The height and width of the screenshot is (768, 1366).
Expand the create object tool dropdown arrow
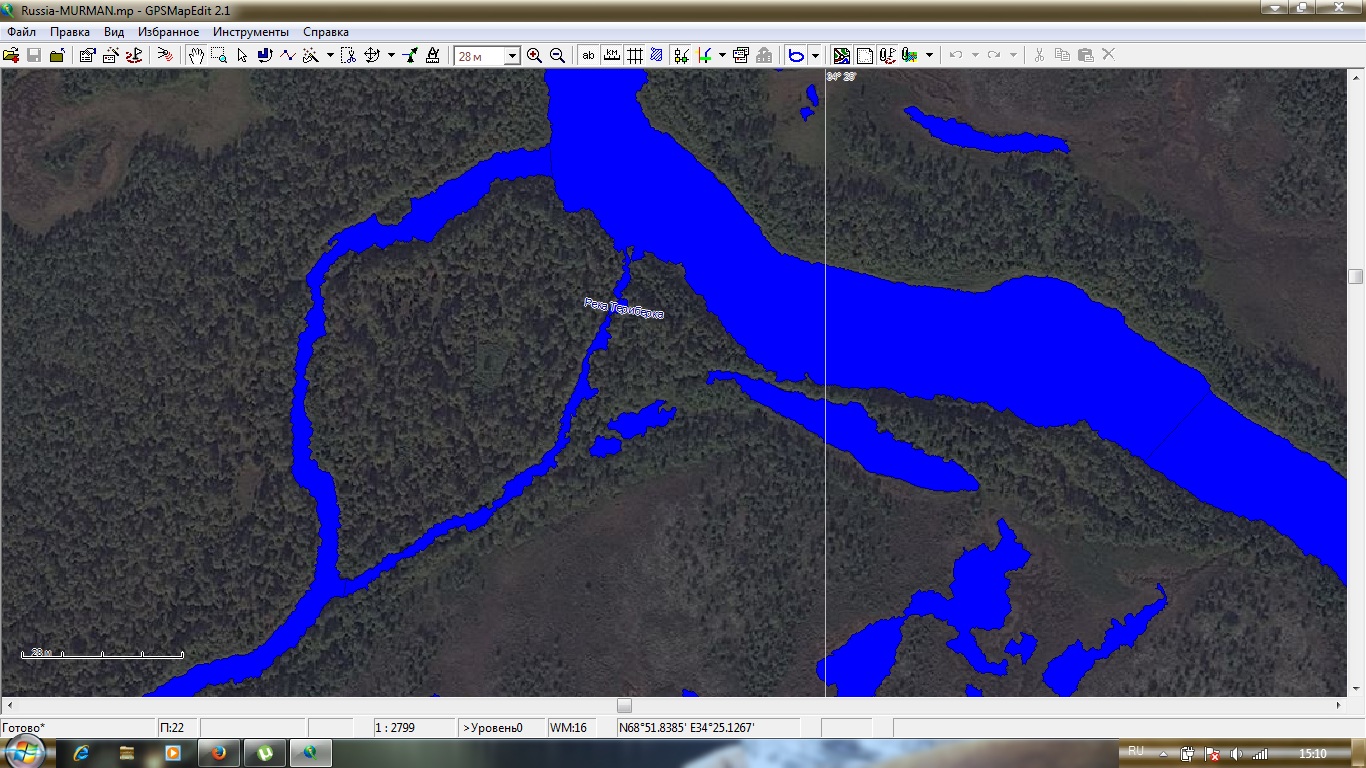[330, 56]
